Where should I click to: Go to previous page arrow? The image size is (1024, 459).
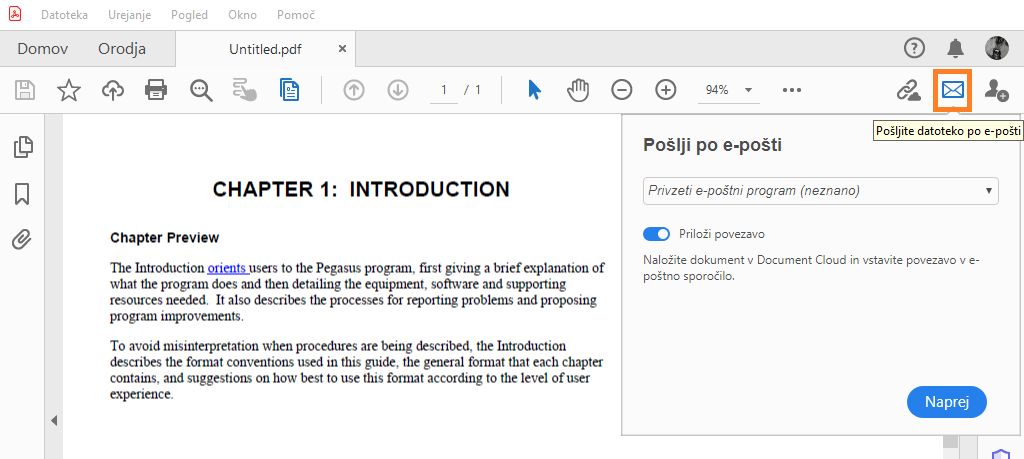pyautogui.click(x=354, y=90)
